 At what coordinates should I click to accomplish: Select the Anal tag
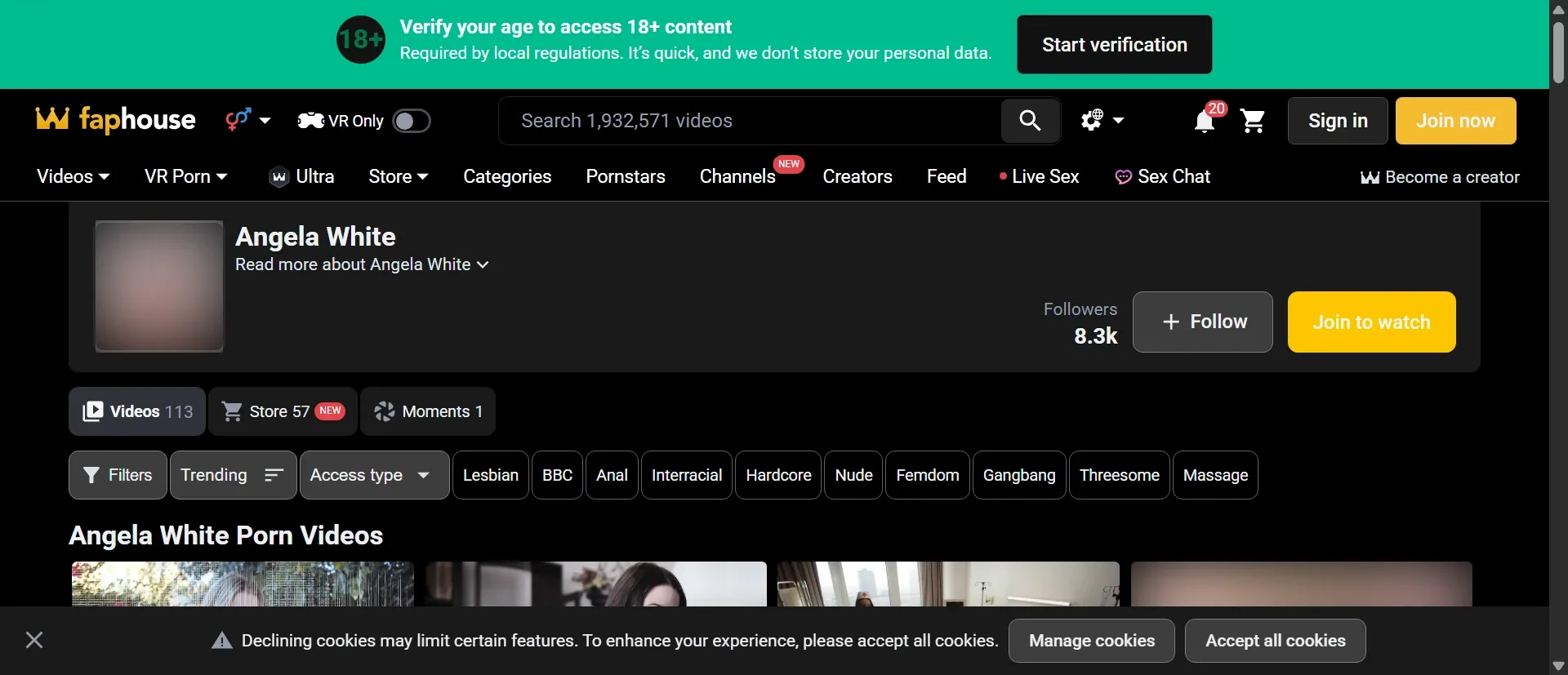pyautogui.click(x=612, y=475)
